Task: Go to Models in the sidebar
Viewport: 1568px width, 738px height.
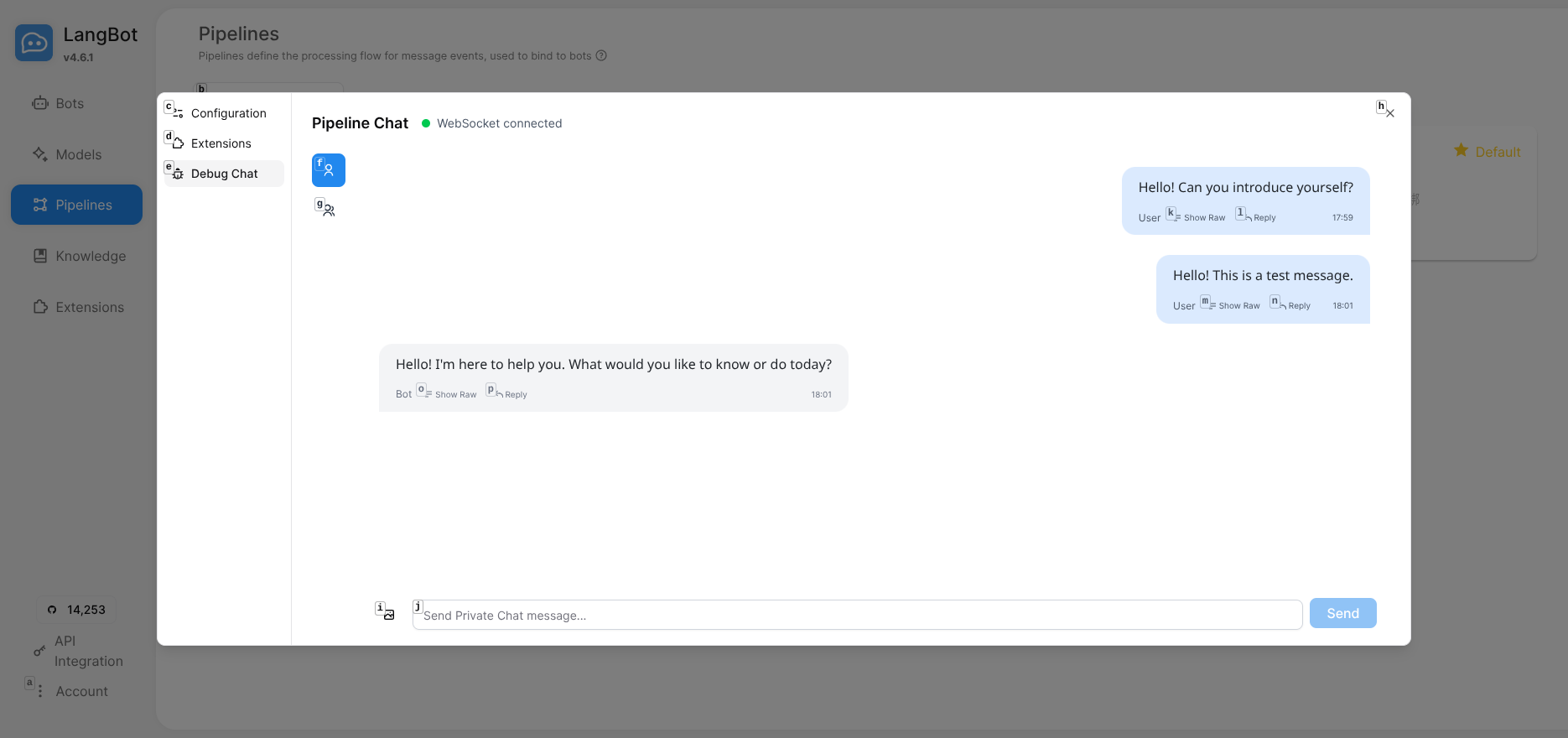Action: pyautogui.click(x=78, y=154)
